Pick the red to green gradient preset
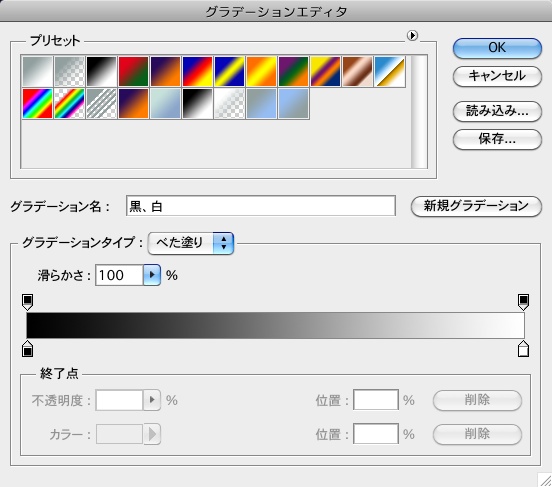 coord(133,71)
